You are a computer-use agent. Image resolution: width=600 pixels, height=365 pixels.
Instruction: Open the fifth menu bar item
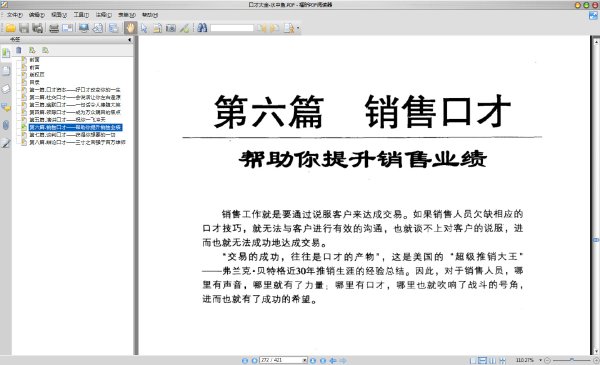pos(104,15)
